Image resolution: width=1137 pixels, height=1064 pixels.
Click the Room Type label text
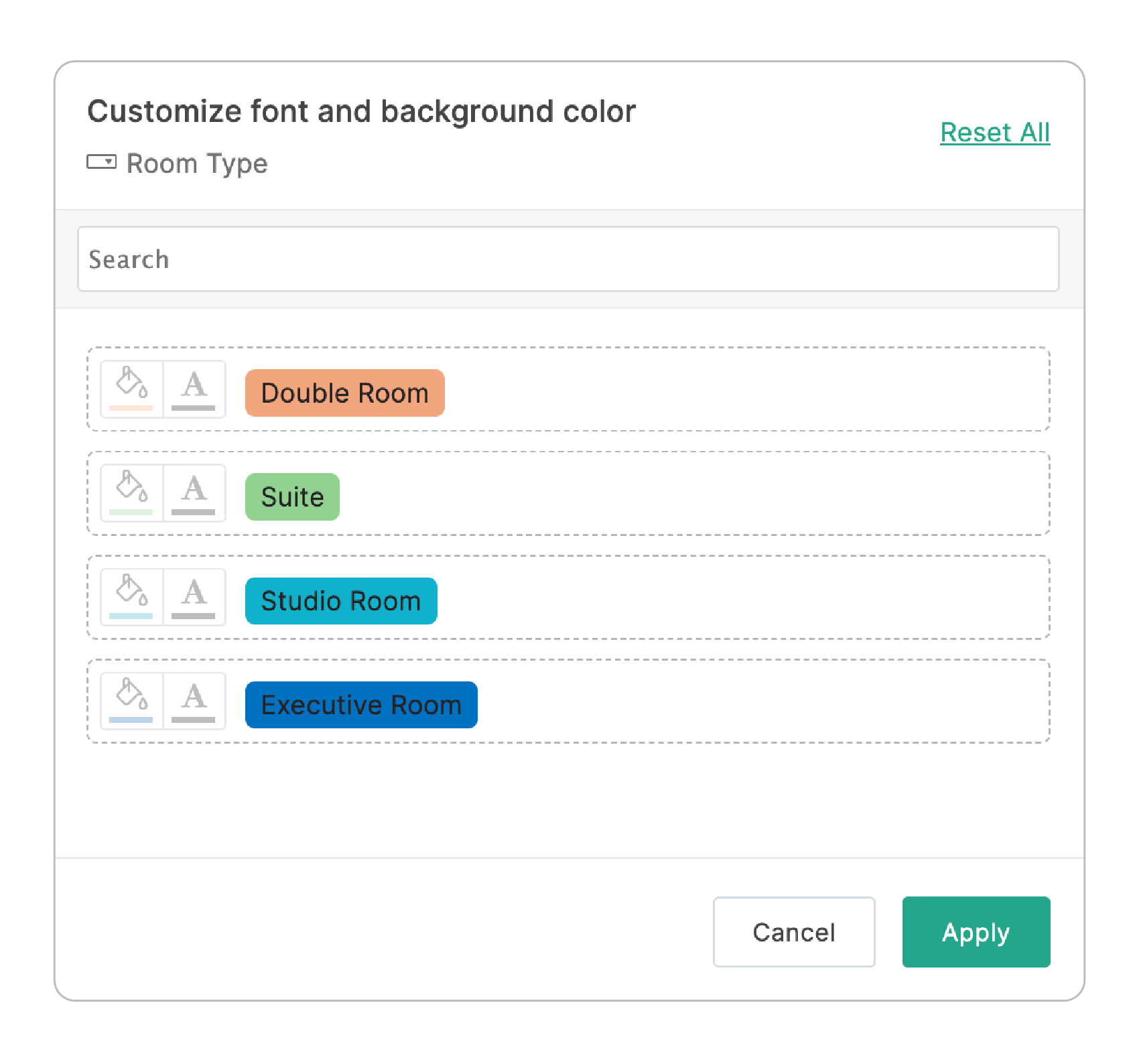coord(197,163)
